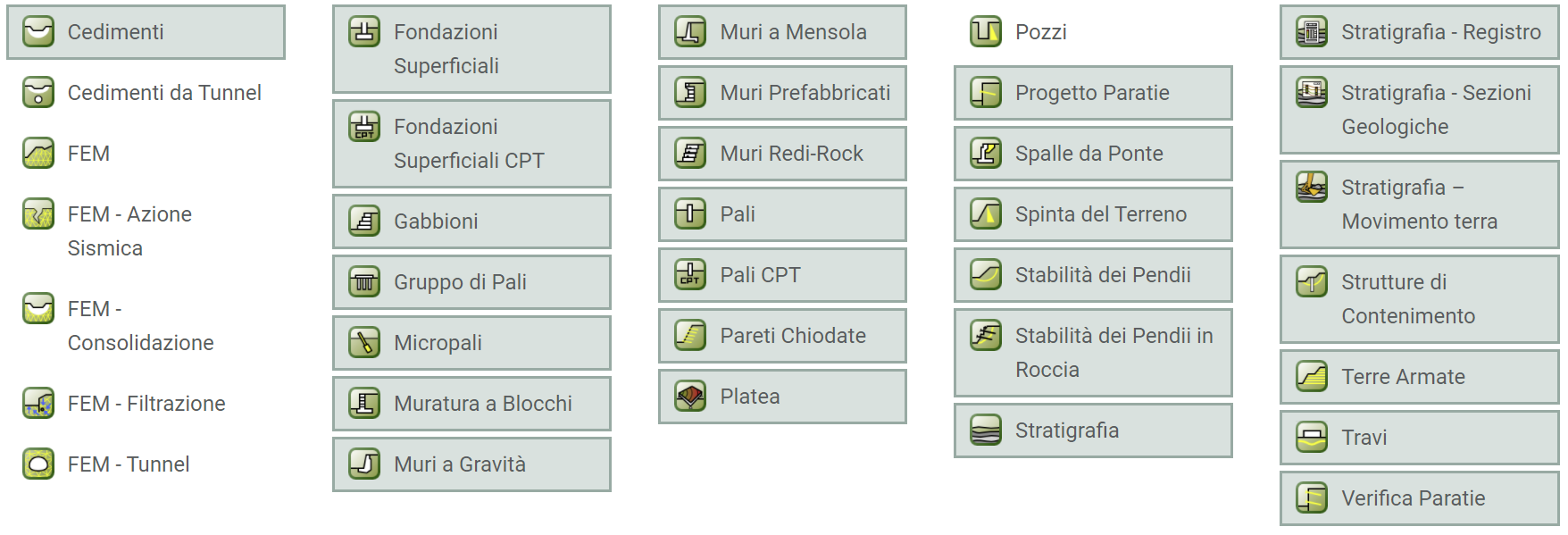The image size is (1568, 535).
Task: Click the Stabilità dei Pendii icon
Action: point(986,275)
